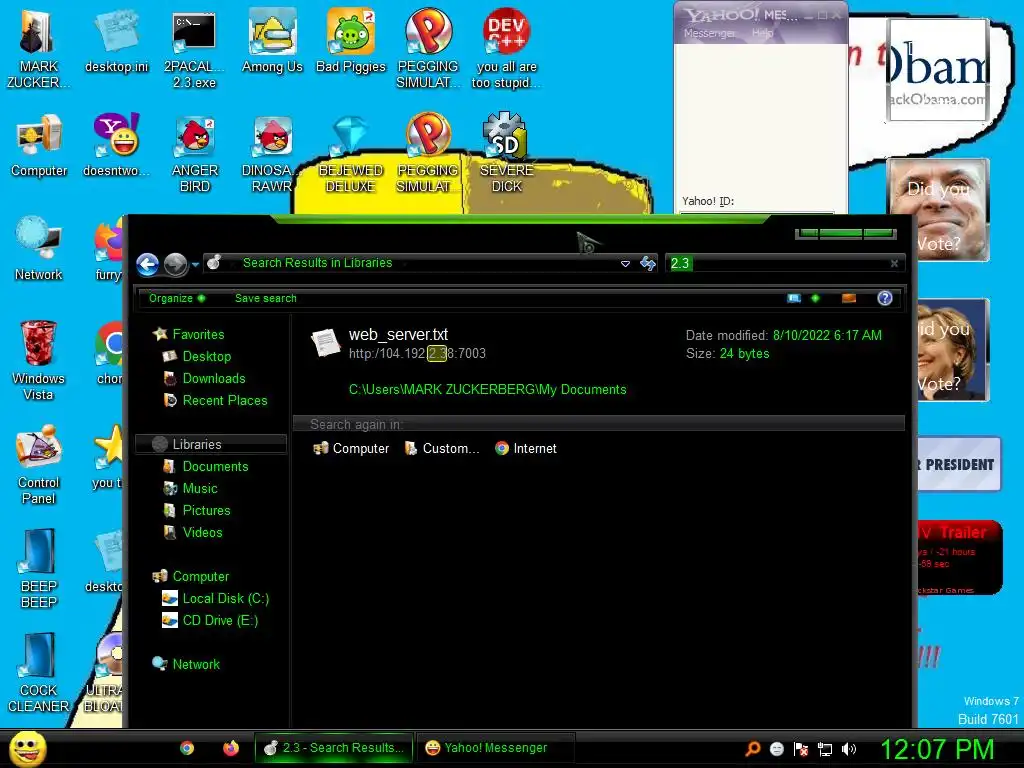Open the Organize menu
Image resolution: width=1024 pixels, height=768 pixels.
[x=177, y=298]
